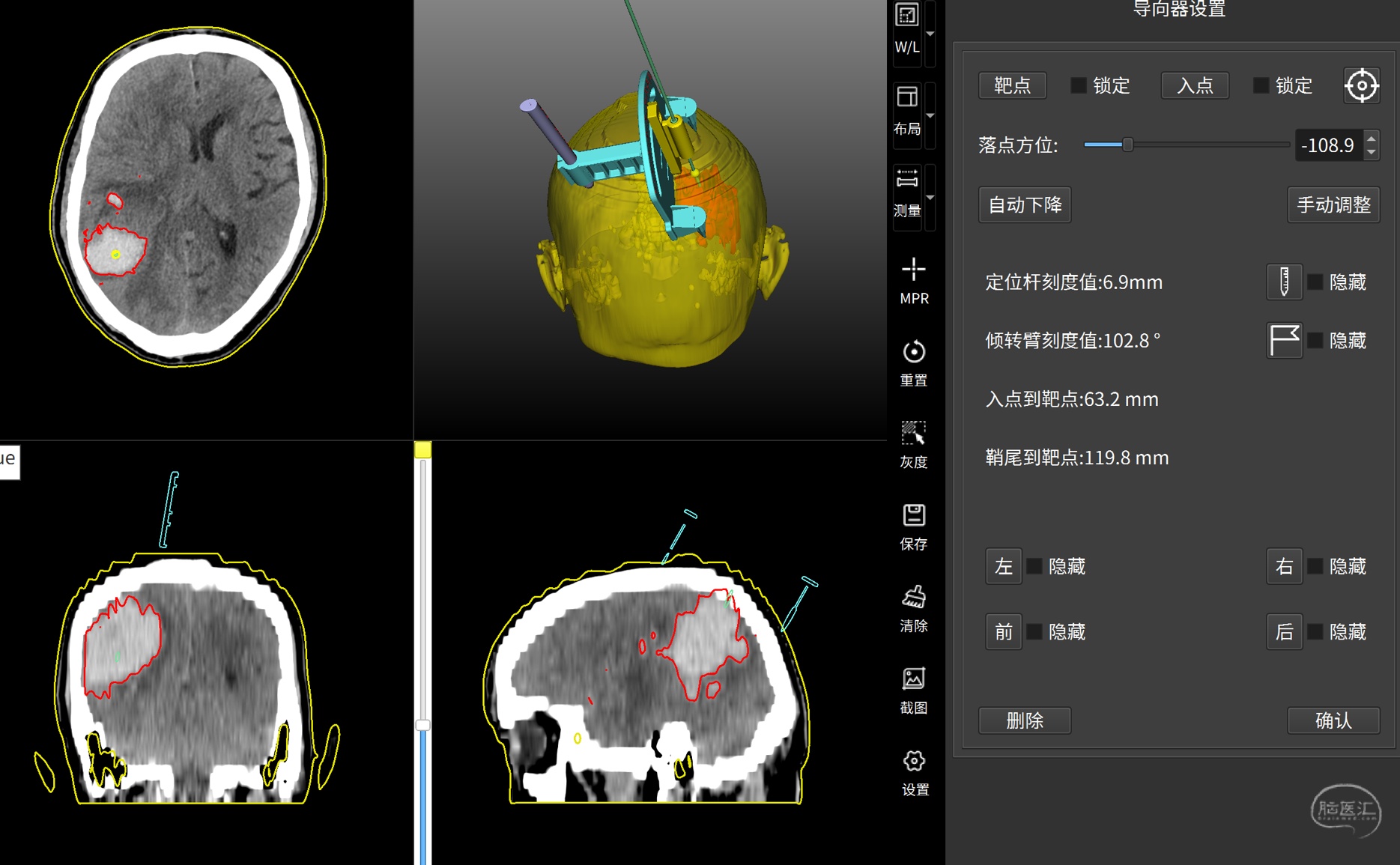The width and height of the screenshot is (1400, 865).
Task: Click the 重置 reset icon
Action: [x=913, y=362]
